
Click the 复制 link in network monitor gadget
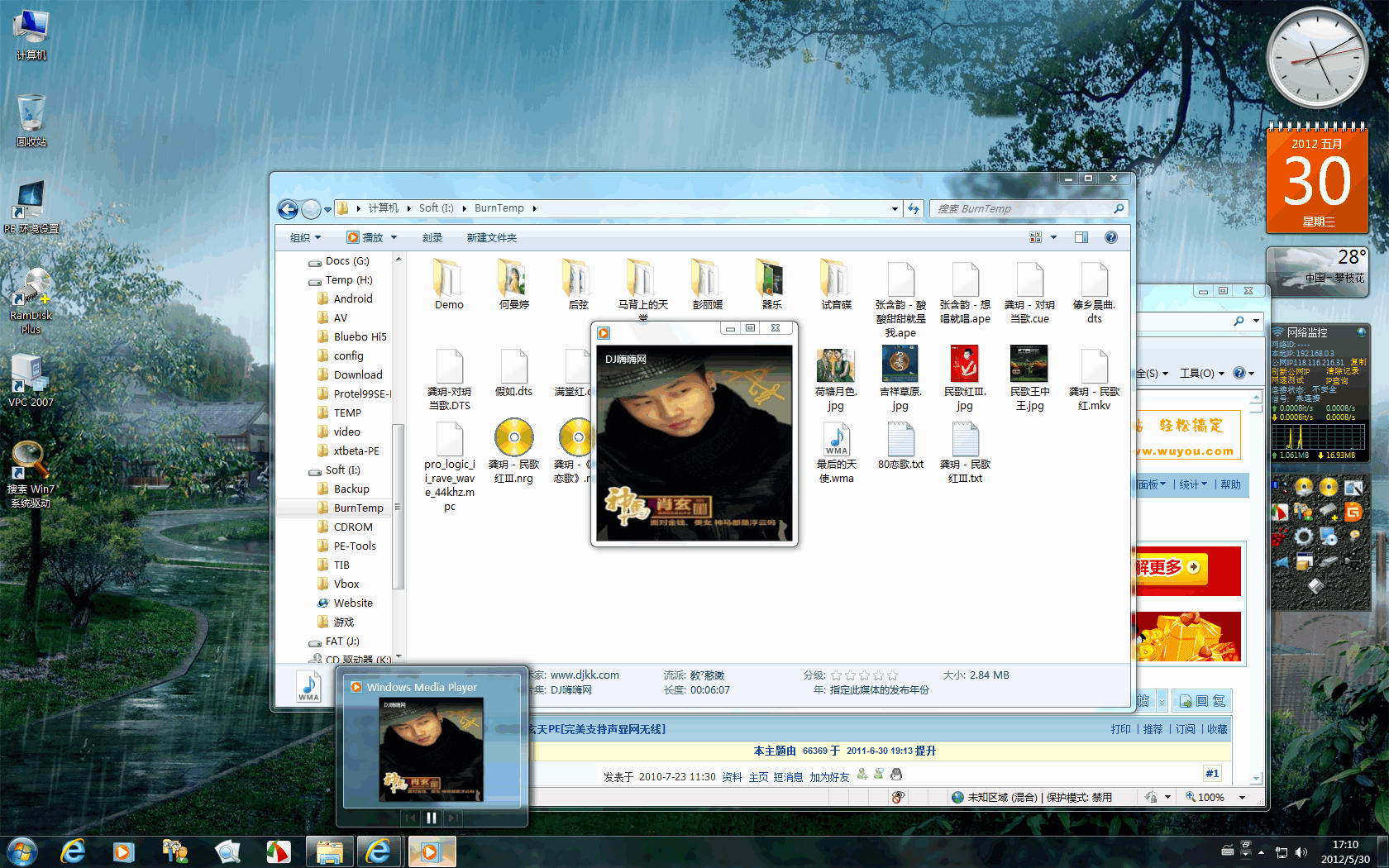pyautogui.click(x=1358, y=362)
